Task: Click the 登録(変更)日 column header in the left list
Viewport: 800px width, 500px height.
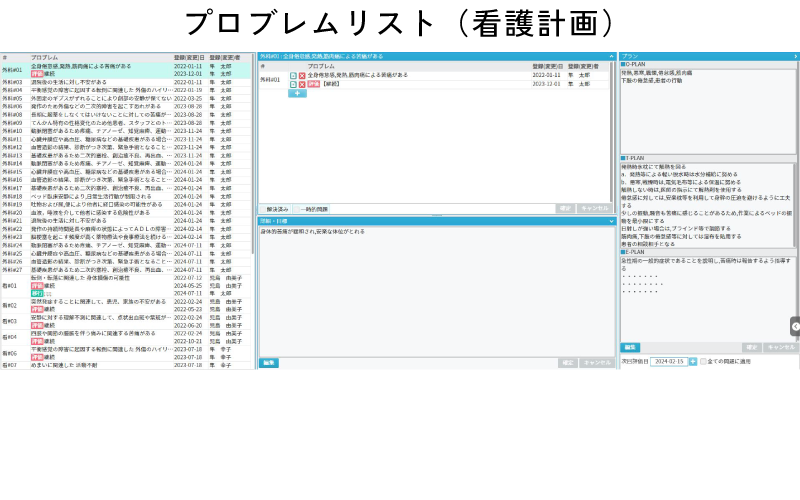Action: tap(188, 58)
